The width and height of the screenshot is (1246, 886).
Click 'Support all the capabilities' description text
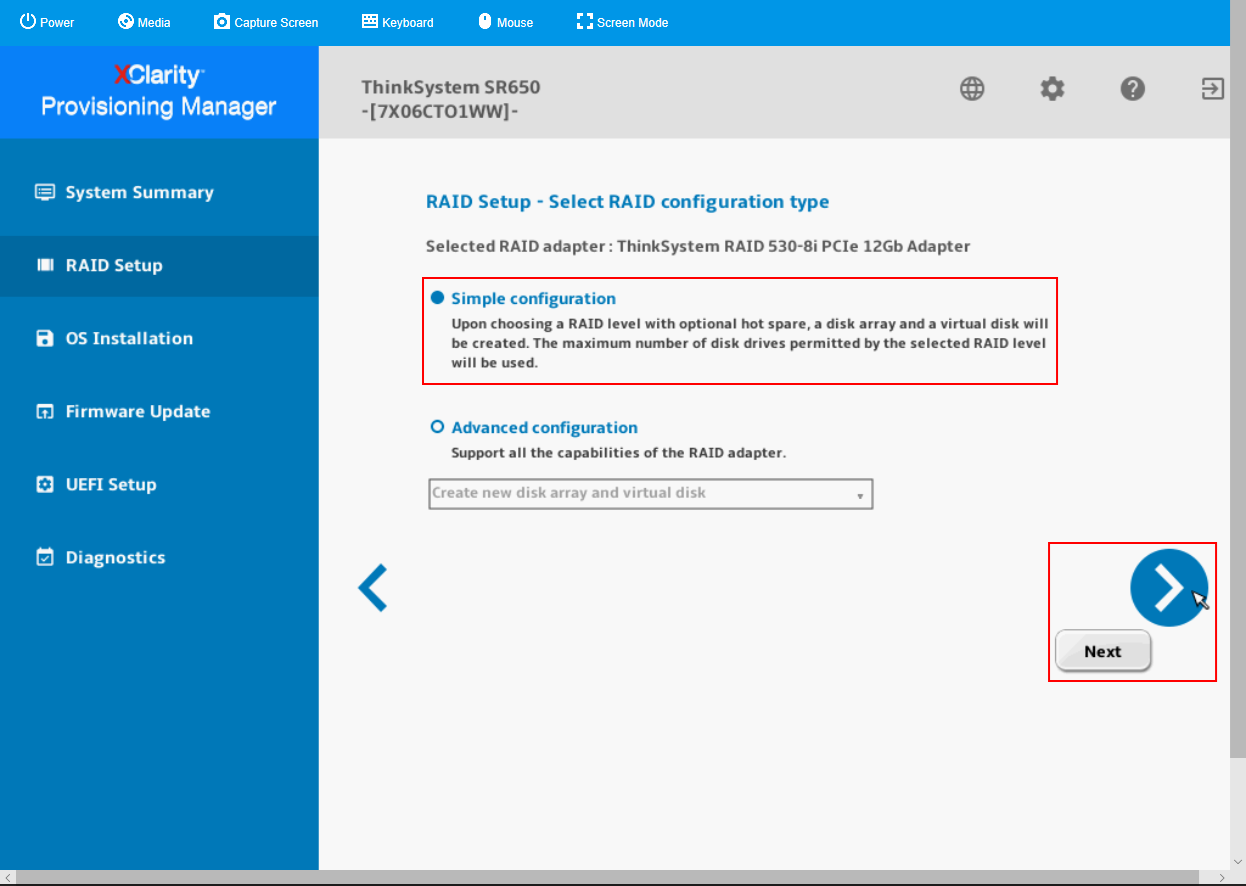[x=619, y=453]
